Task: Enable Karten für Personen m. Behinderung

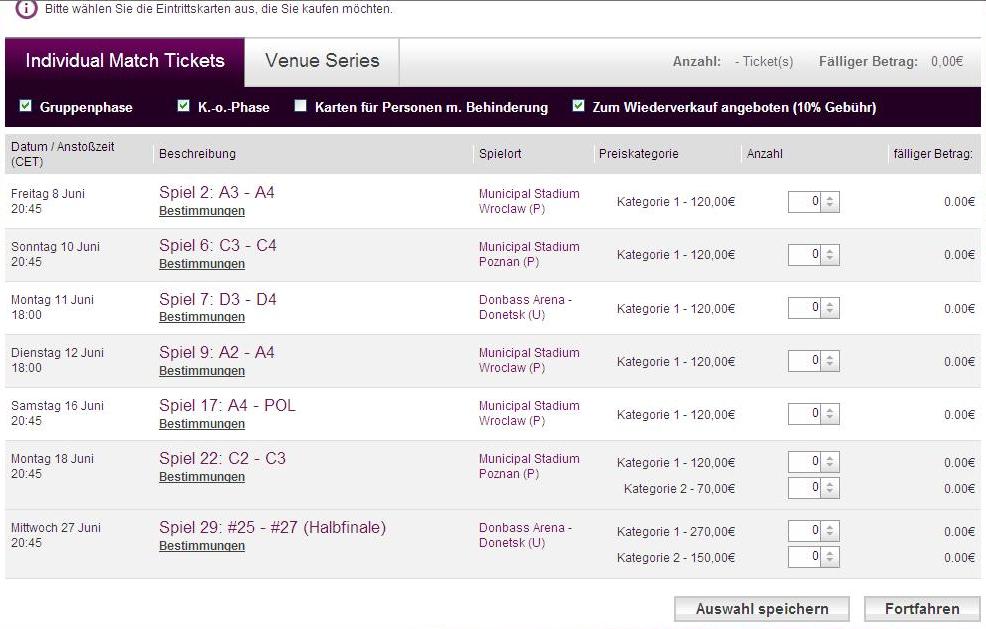Action: pos(300,106)
